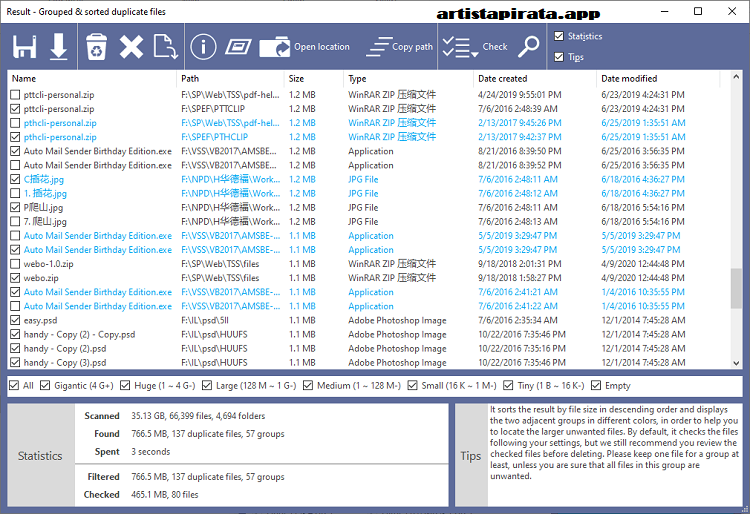Click the Open location folder icon
Viewport: 750px width, 514px height.
click(x=274, y=46)
